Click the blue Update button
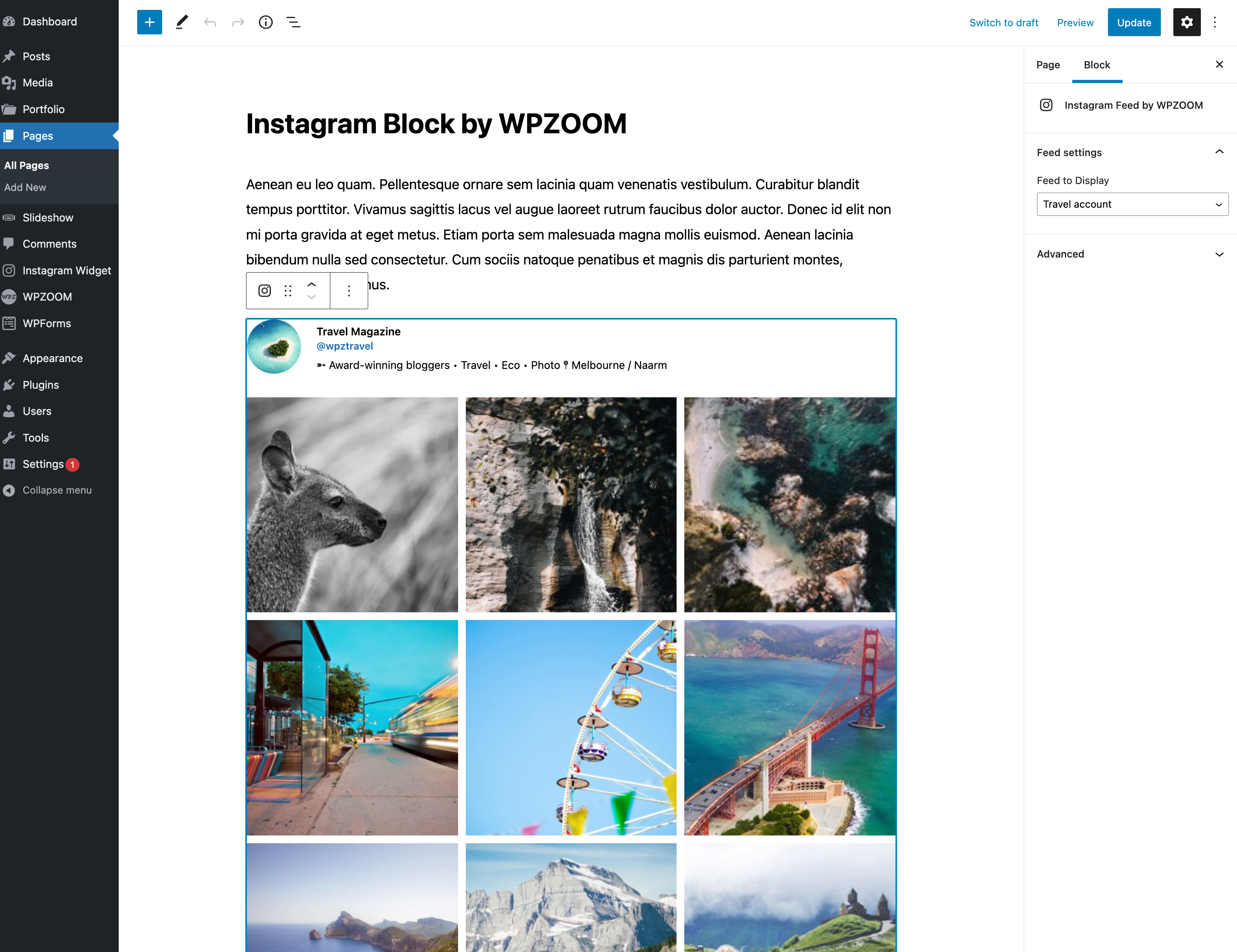The image size is (1237, 952). (x=1134, y=22)
